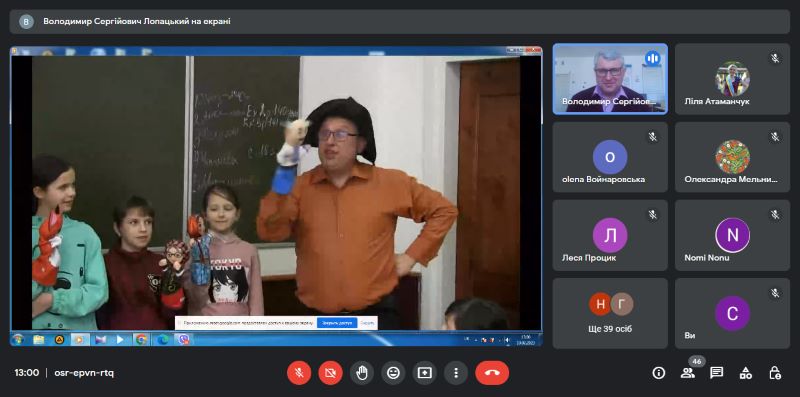Image resolution: width=800 pixels, height=397 pixels.
Task: Click AIMP player icon in shared taskbar
Action: pyautogui.click(x=59, y=339)
